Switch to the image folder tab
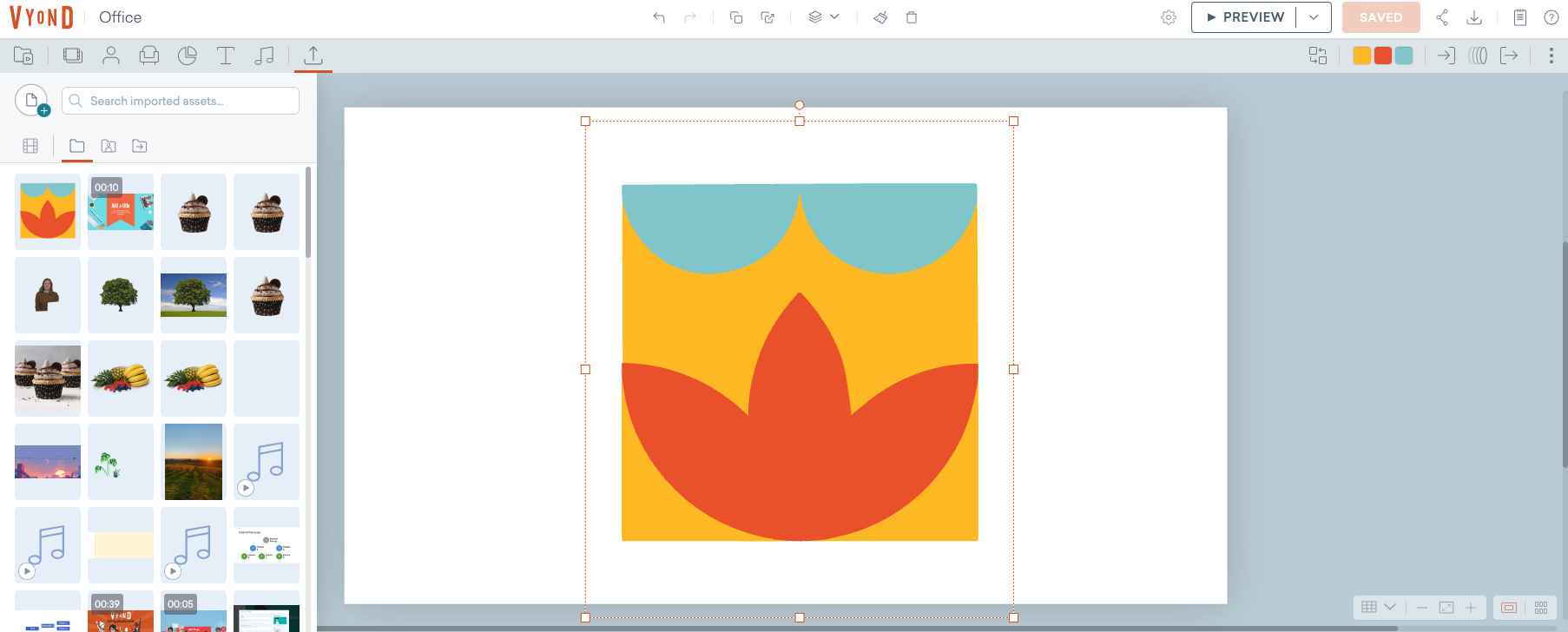This screenshot has width=1568, height=632. [x=109, y=146]
